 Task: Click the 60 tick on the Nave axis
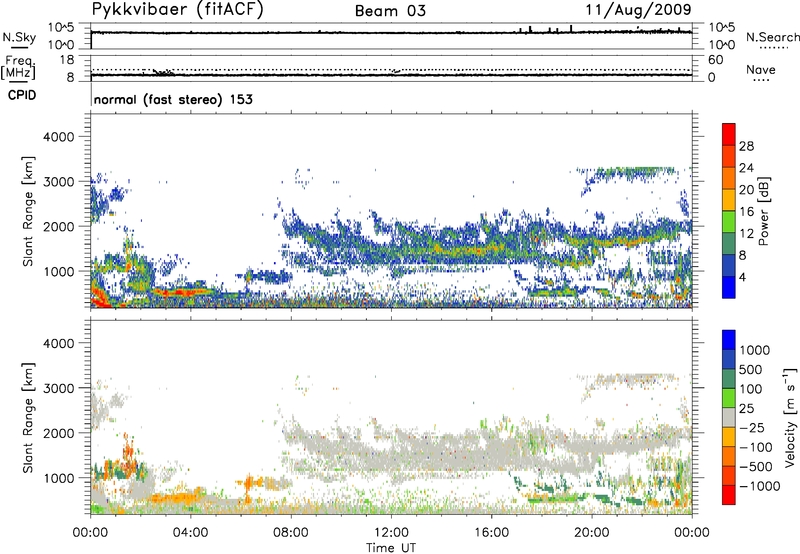pos(715,60)
